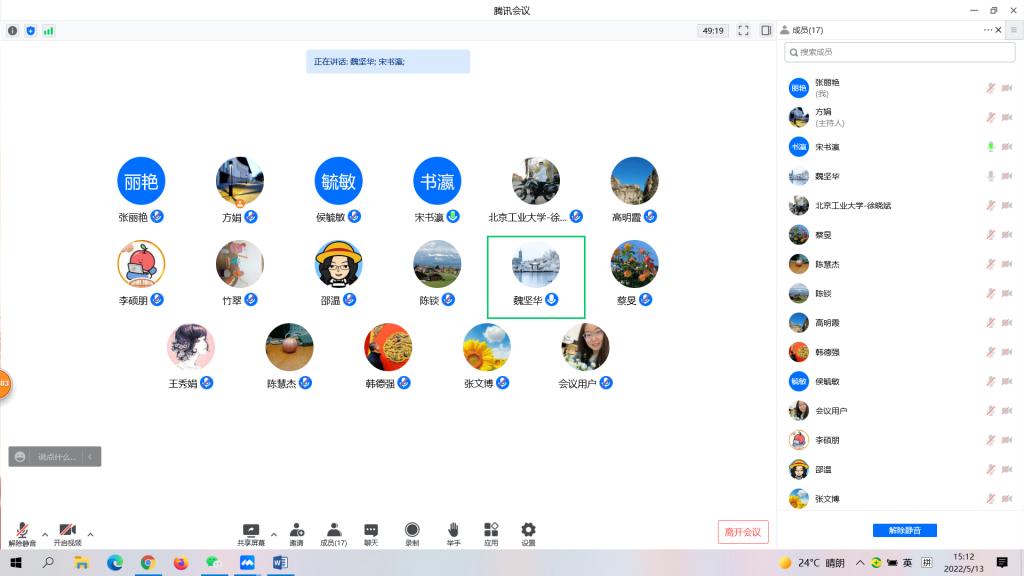Image resolution: width=1024 pixels, height=576 pixels.
Task: Expand share options arrow beside 共享屏幕
Action: pyautogui.click(x=273, y=534)
